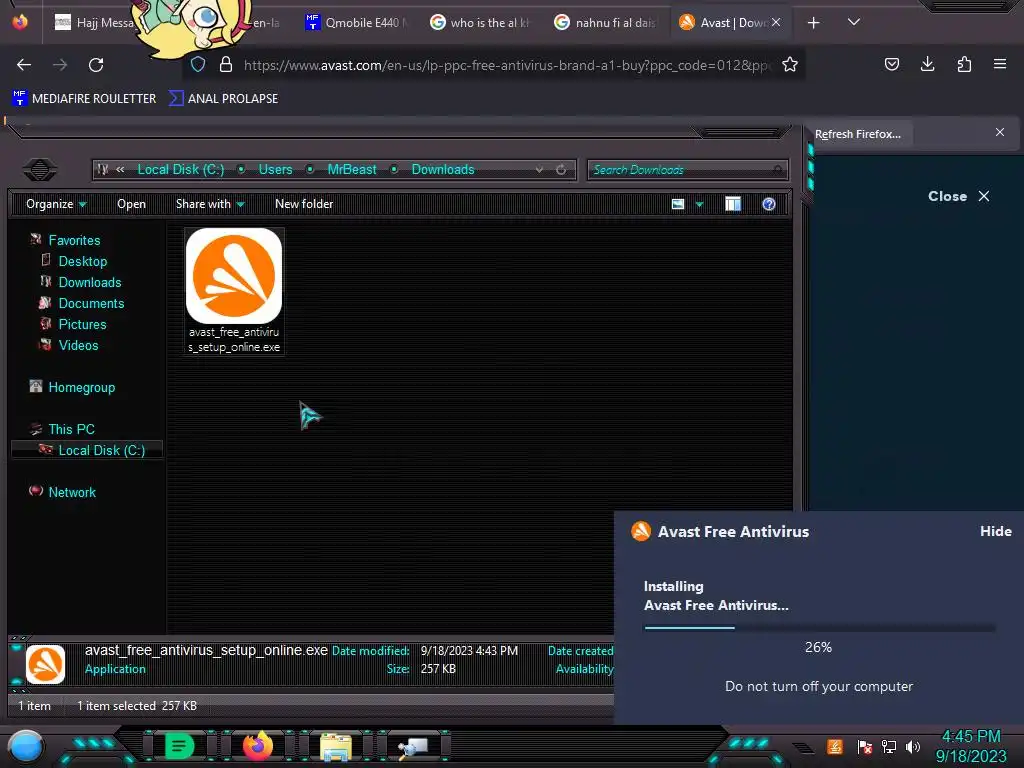Select the avast_free_antivirus_setup_online.exe file
This screenshot has height=768, width=1024.
click(x=234, y=291)
